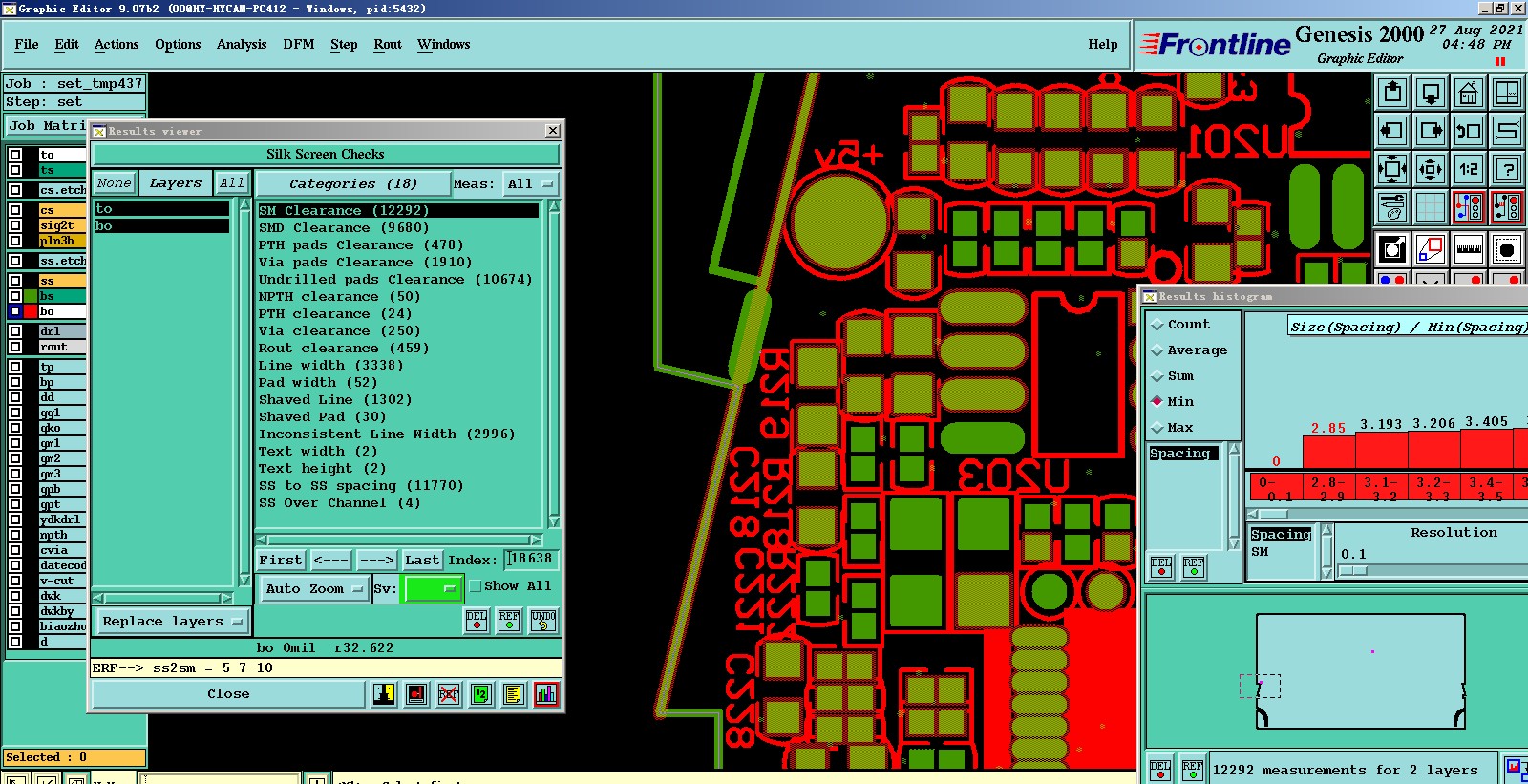Select the Average radio option
The image size is (1528, 784).
pyautogui.click(x=1157, y=350)
